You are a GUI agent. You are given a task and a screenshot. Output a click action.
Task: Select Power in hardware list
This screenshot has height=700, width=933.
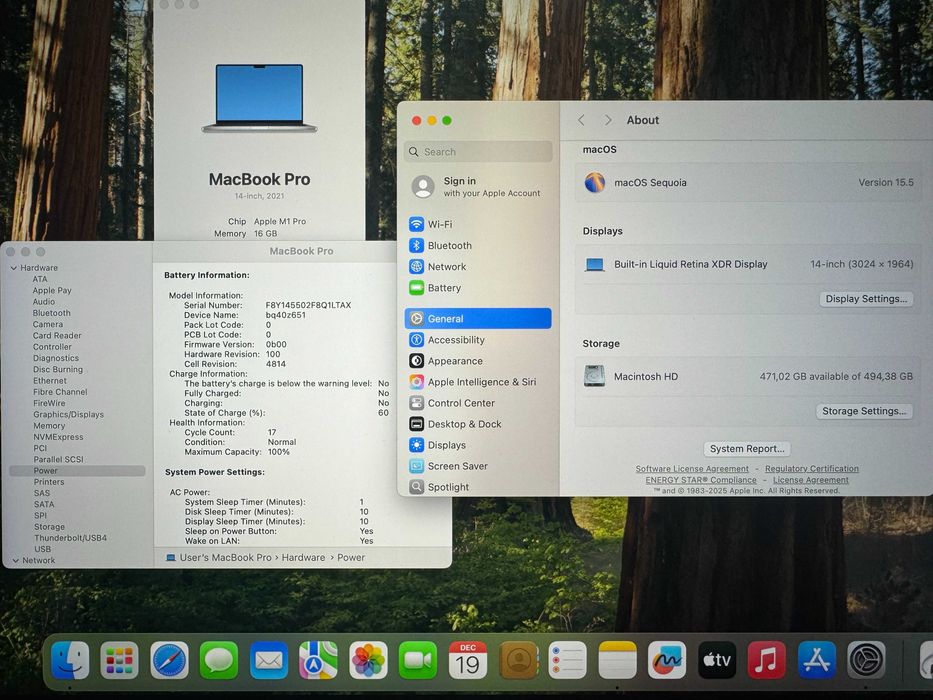(77, 471)
